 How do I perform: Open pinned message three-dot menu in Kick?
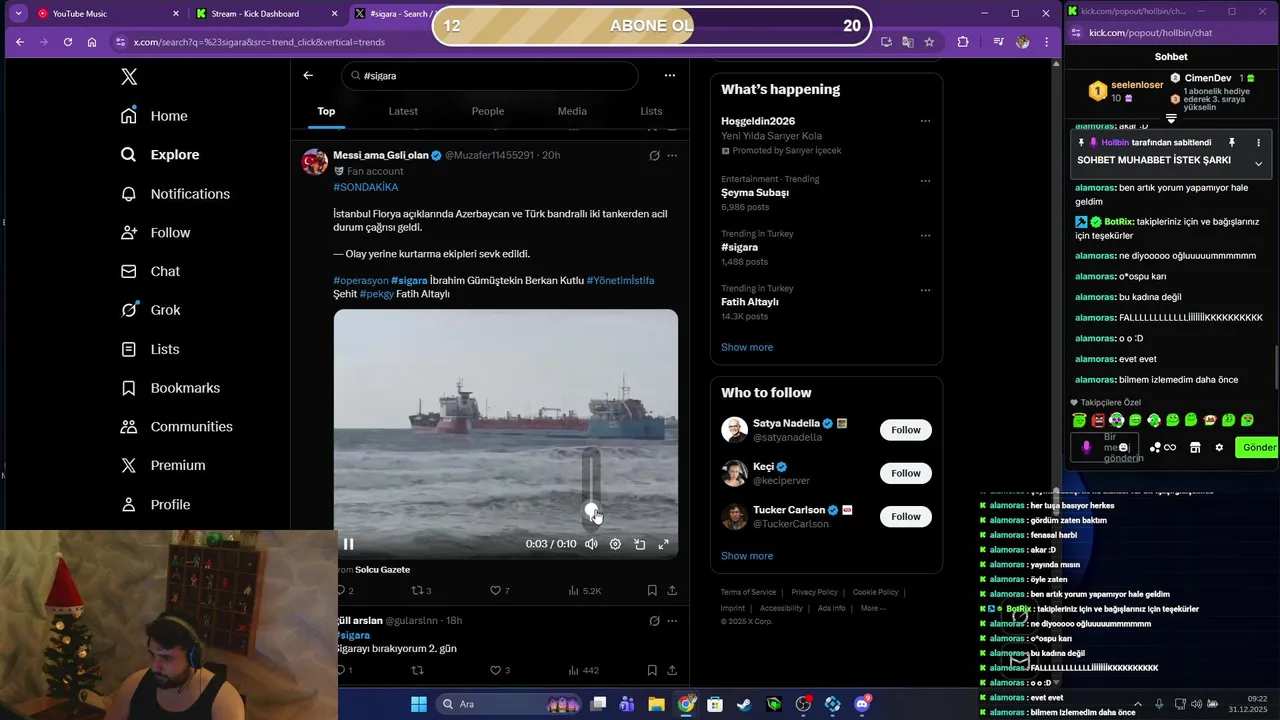1258,143
